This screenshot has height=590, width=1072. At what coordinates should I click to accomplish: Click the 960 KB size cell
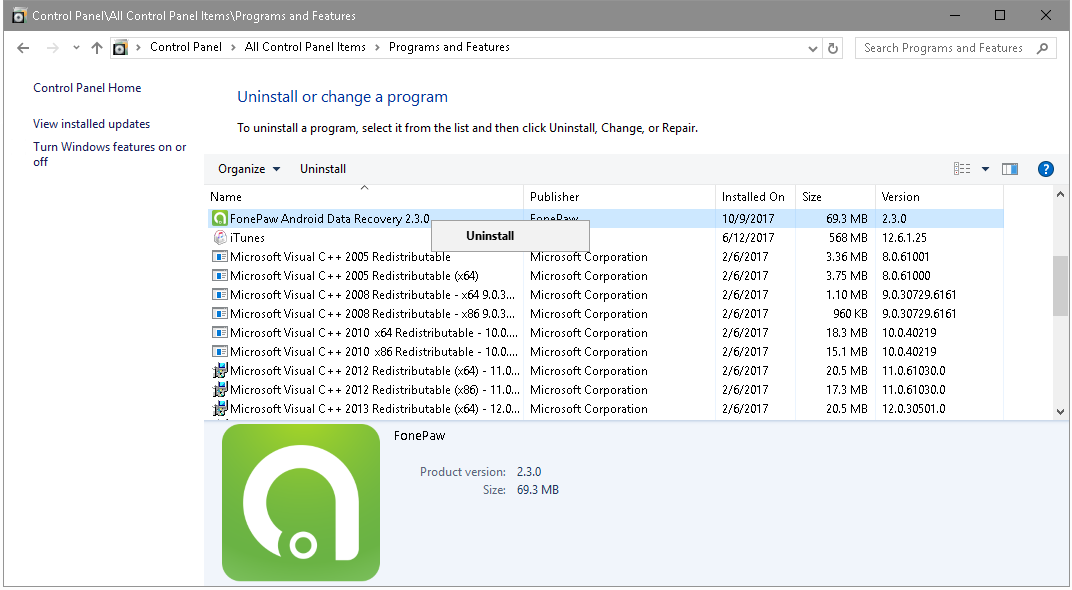(850, 314)
